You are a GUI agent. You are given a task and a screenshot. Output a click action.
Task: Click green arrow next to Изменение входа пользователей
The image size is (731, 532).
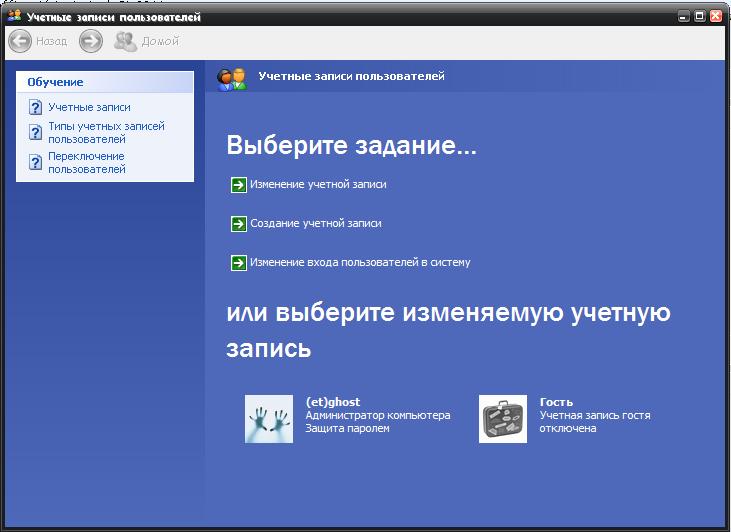click(x=238, y=263)
